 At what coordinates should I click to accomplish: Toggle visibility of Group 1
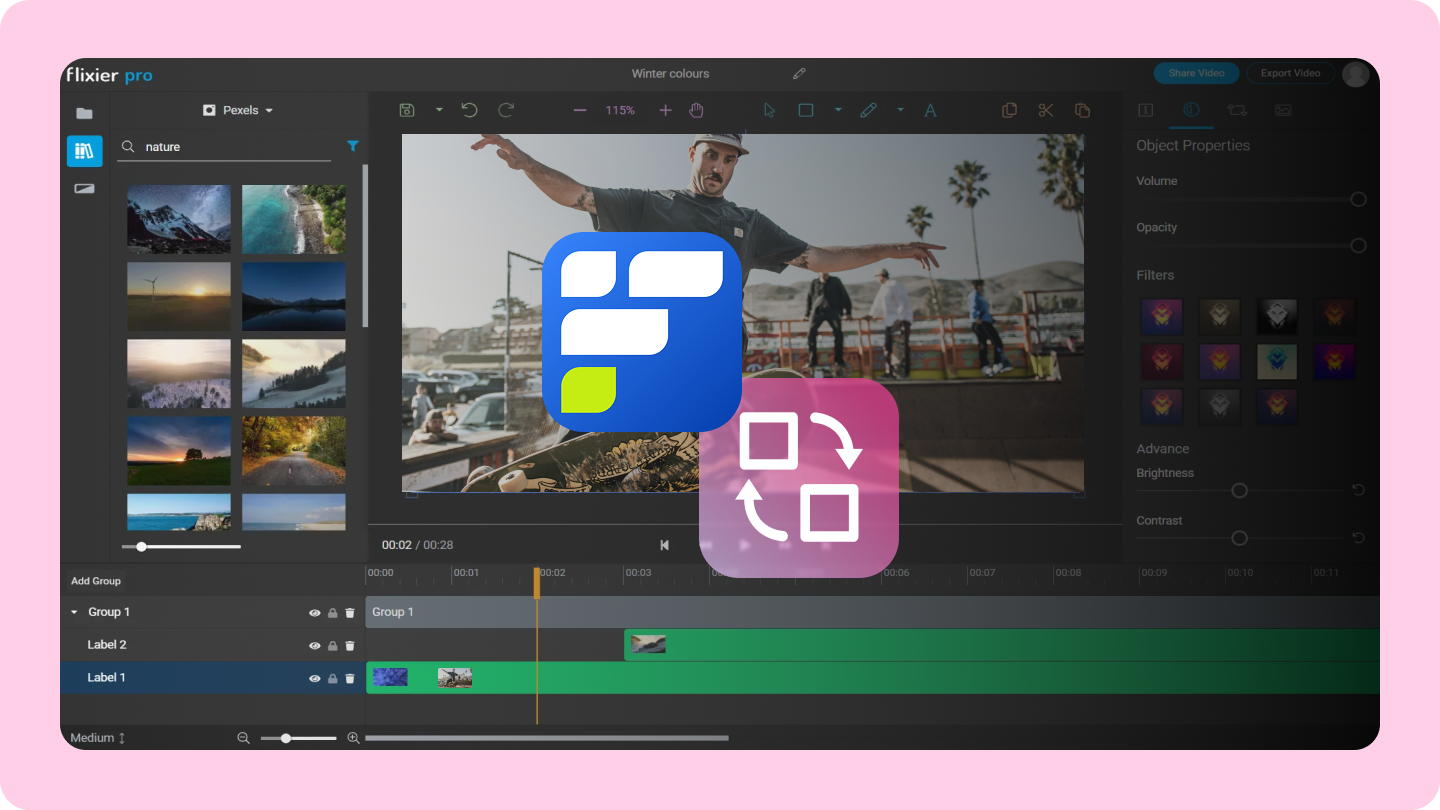click(314, 612)
